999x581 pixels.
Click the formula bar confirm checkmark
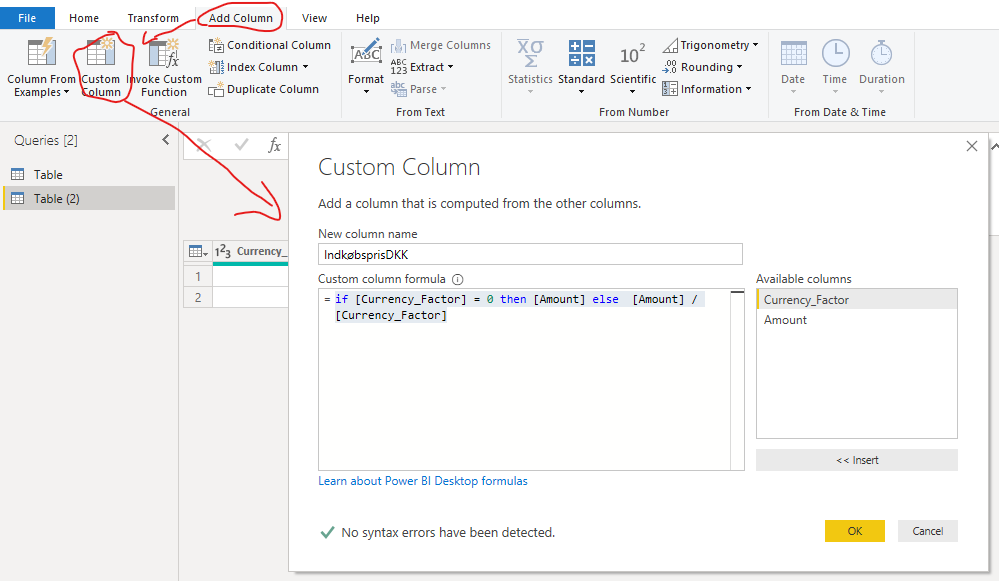241,145
